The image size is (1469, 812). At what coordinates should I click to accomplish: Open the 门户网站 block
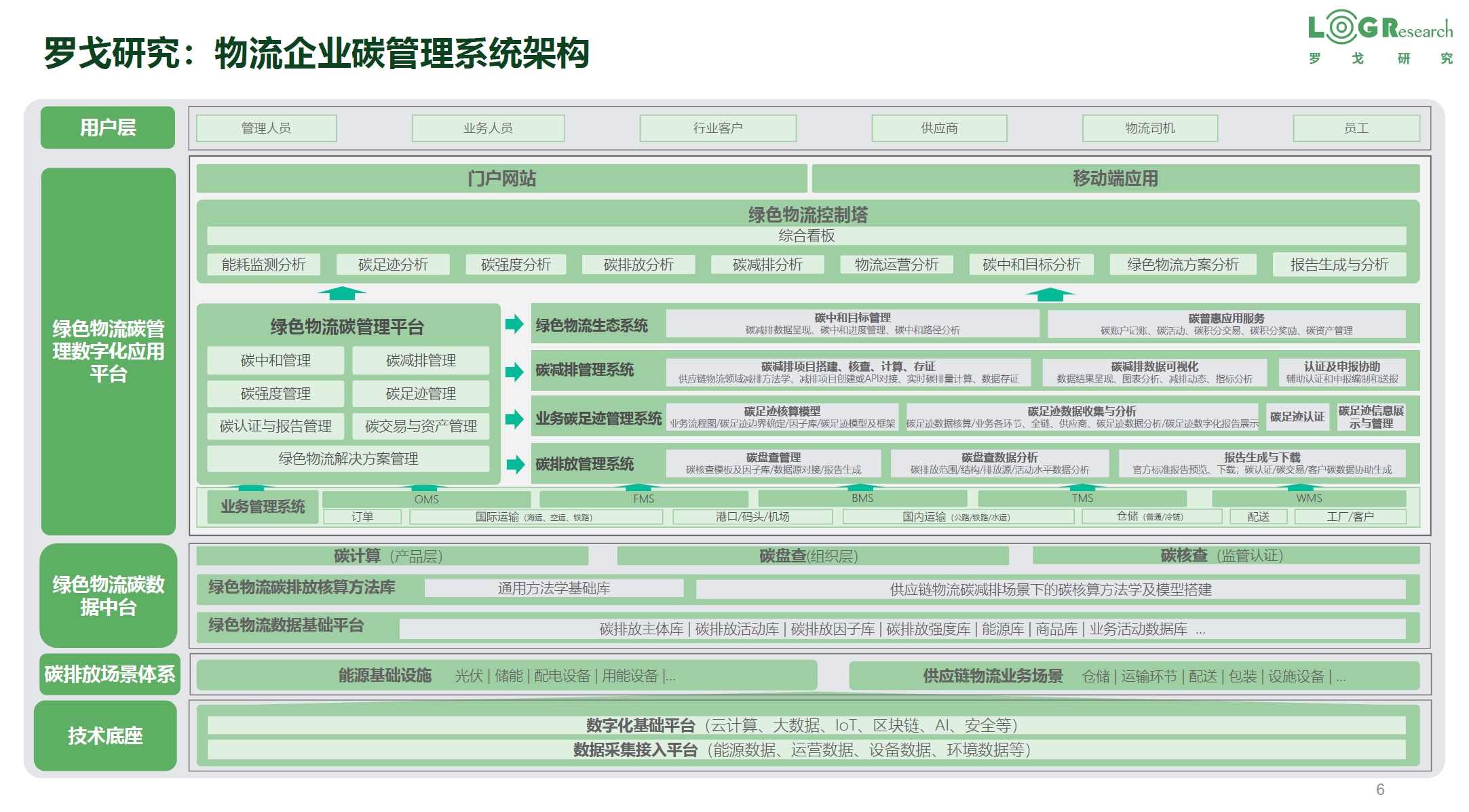coord(501,178)
